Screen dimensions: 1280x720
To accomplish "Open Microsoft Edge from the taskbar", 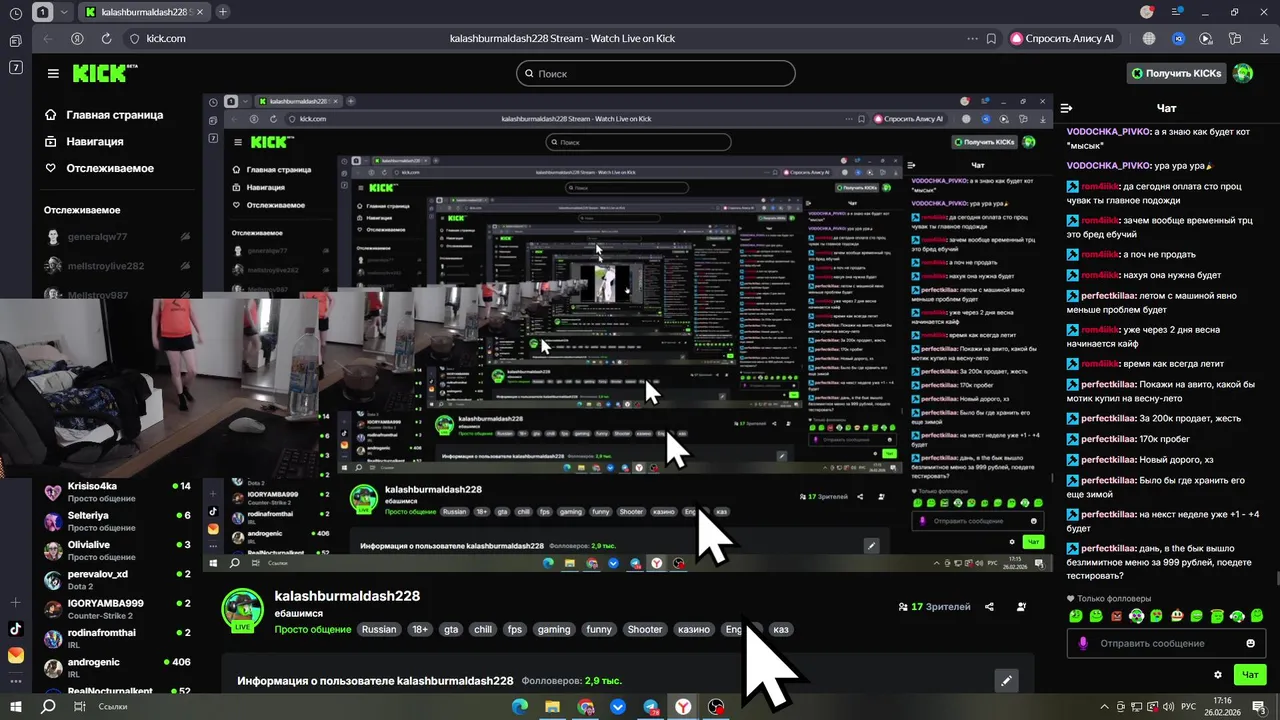I will tap(520, 706).
